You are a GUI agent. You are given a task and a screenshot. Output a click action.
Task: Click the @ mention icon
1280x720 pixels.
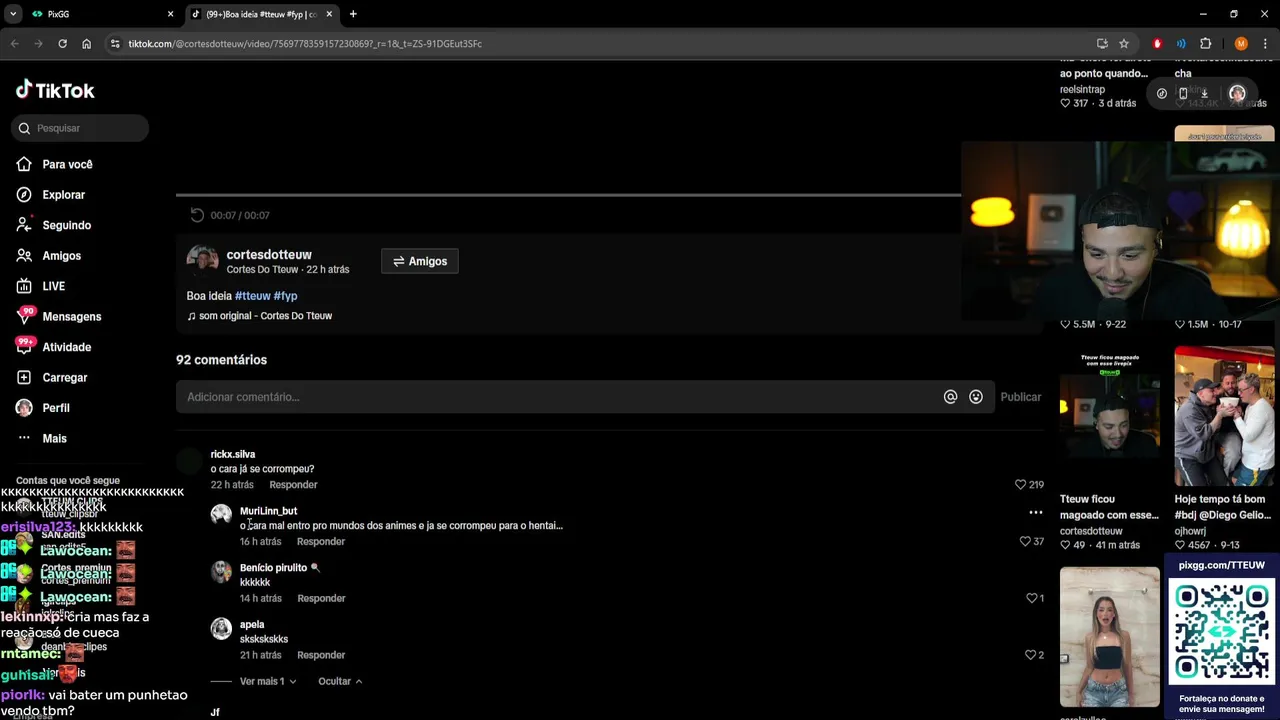950,397
